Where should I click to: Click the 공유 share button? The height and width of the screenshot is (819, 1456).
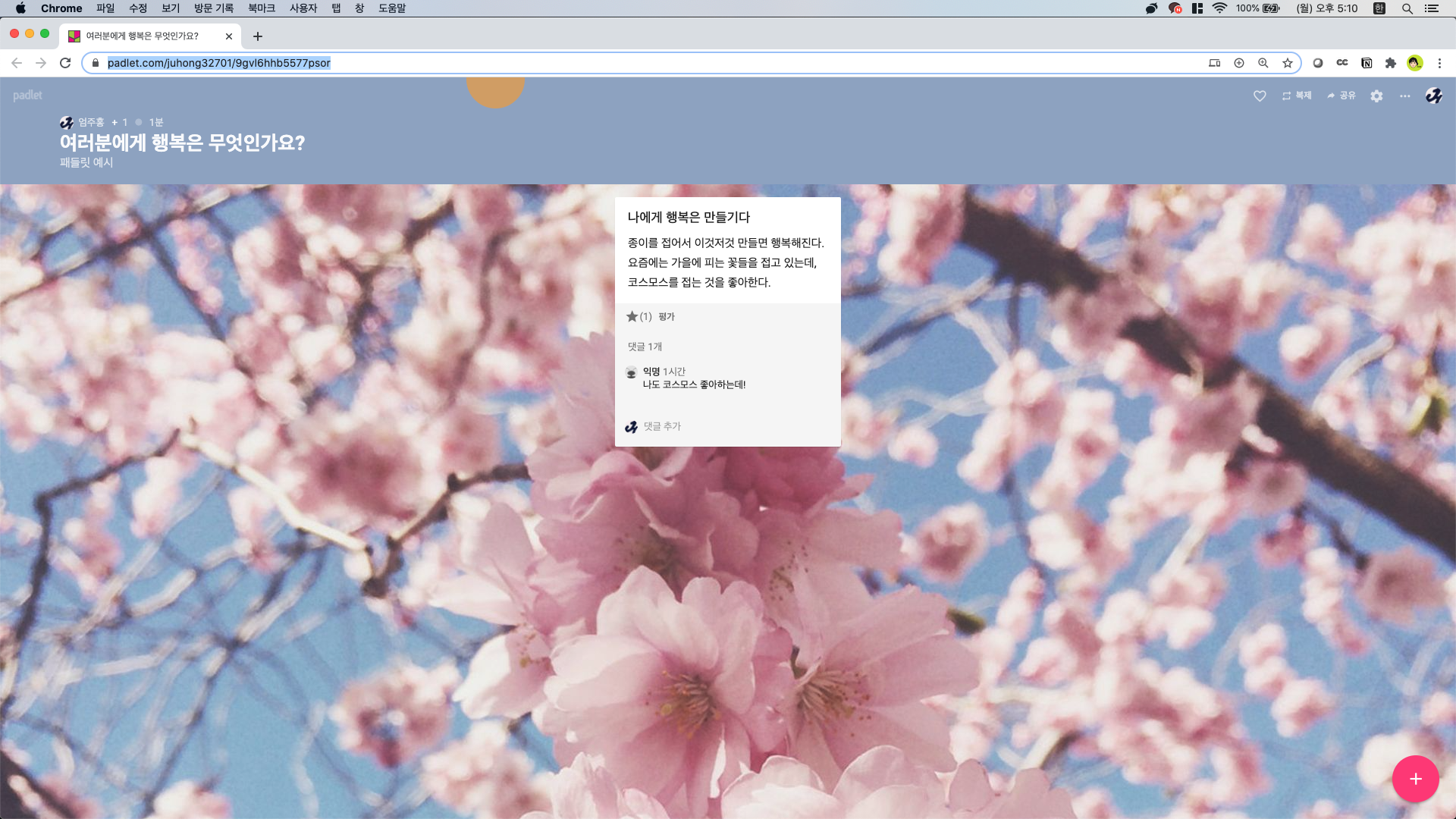1341,96
